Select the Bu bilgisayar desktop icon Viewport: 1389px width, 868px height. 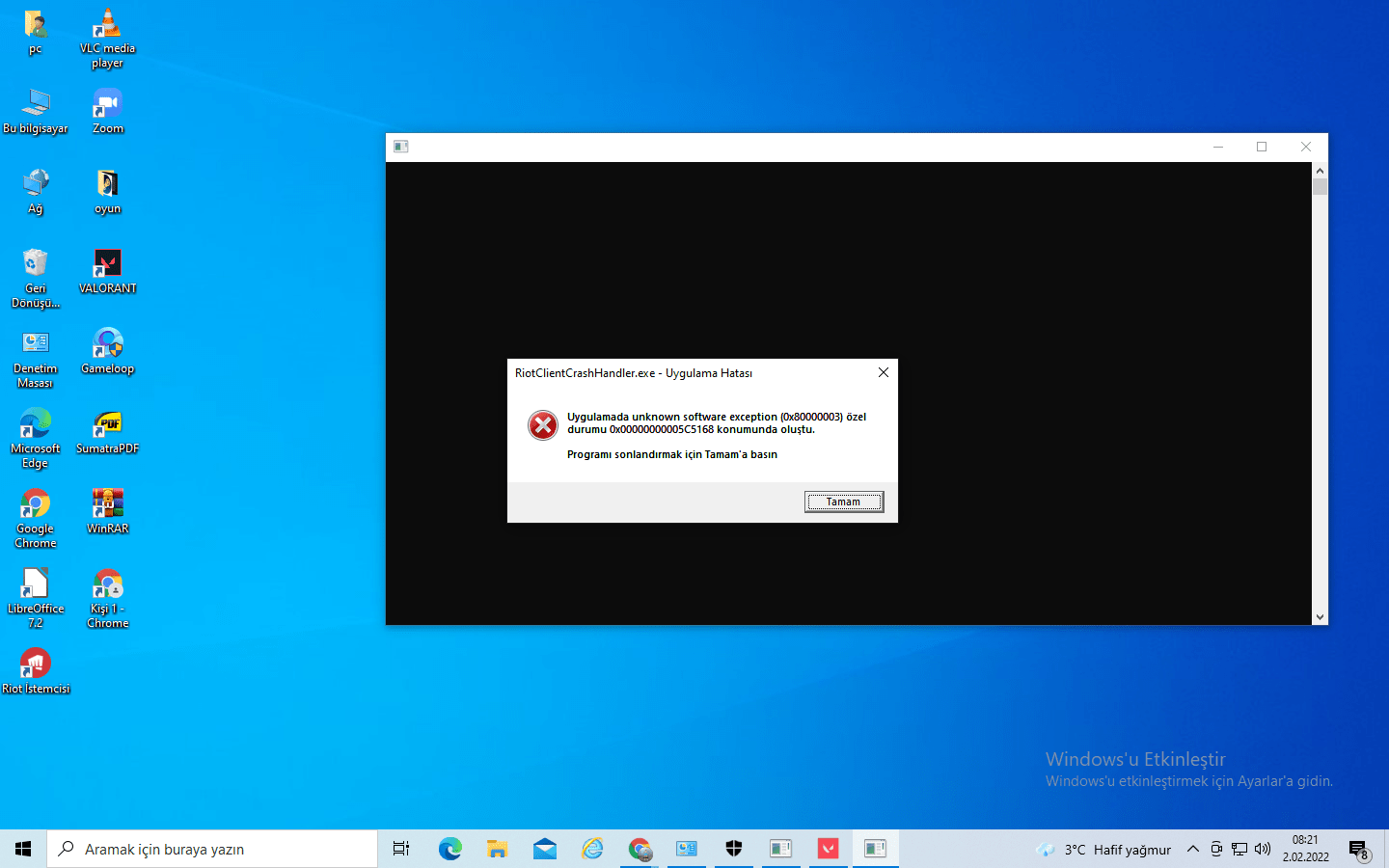36,112
